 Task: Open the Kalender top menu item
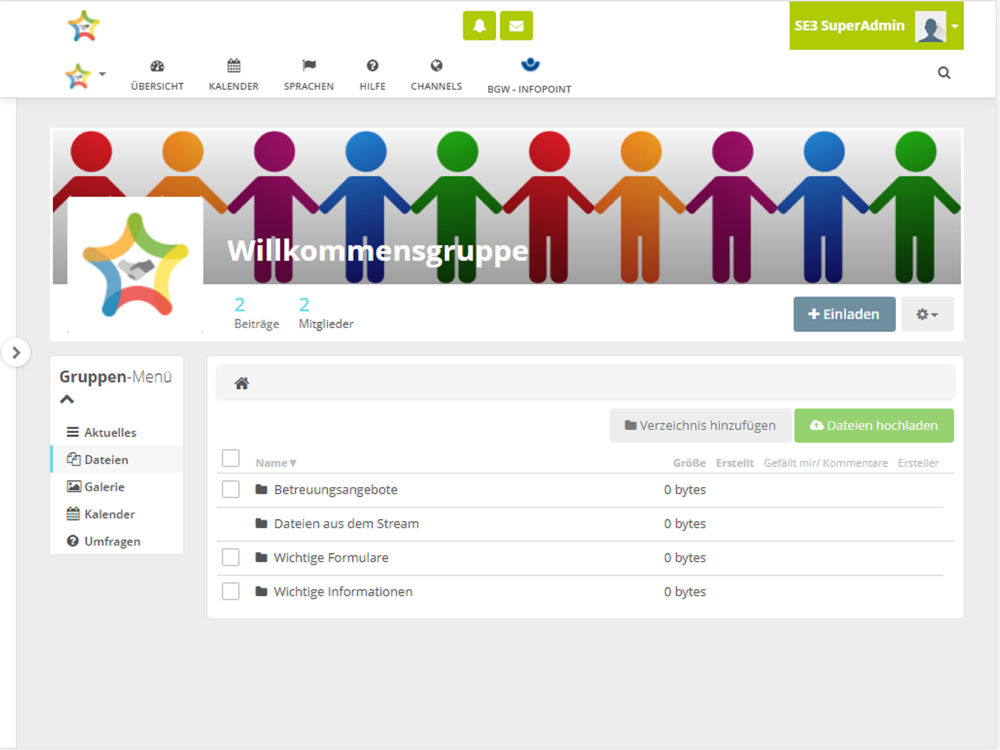click(233, 75)
